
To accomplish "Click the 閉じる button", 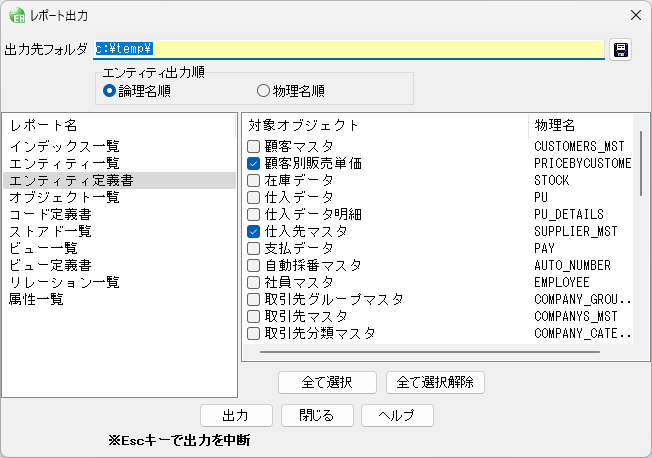I will click(317, 415).
